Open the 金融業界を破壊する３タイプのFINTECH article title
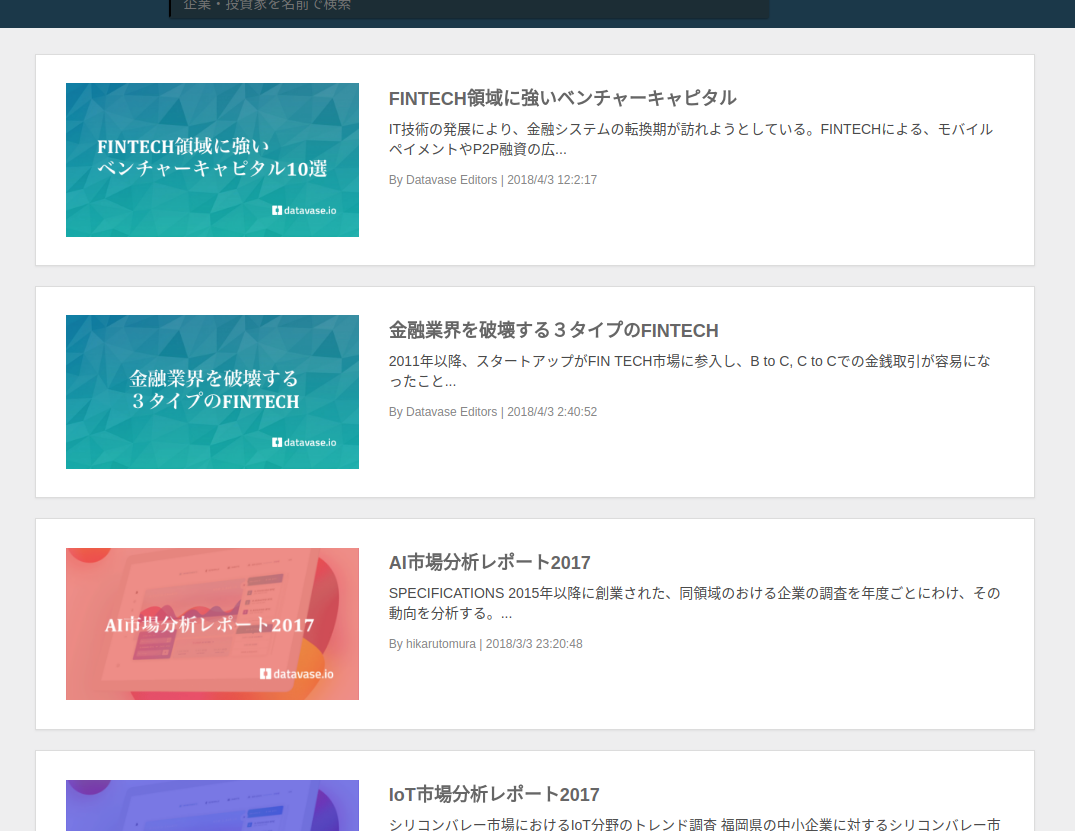The width and height of the screenshot is (1075, 831). [x=553, y=330]
